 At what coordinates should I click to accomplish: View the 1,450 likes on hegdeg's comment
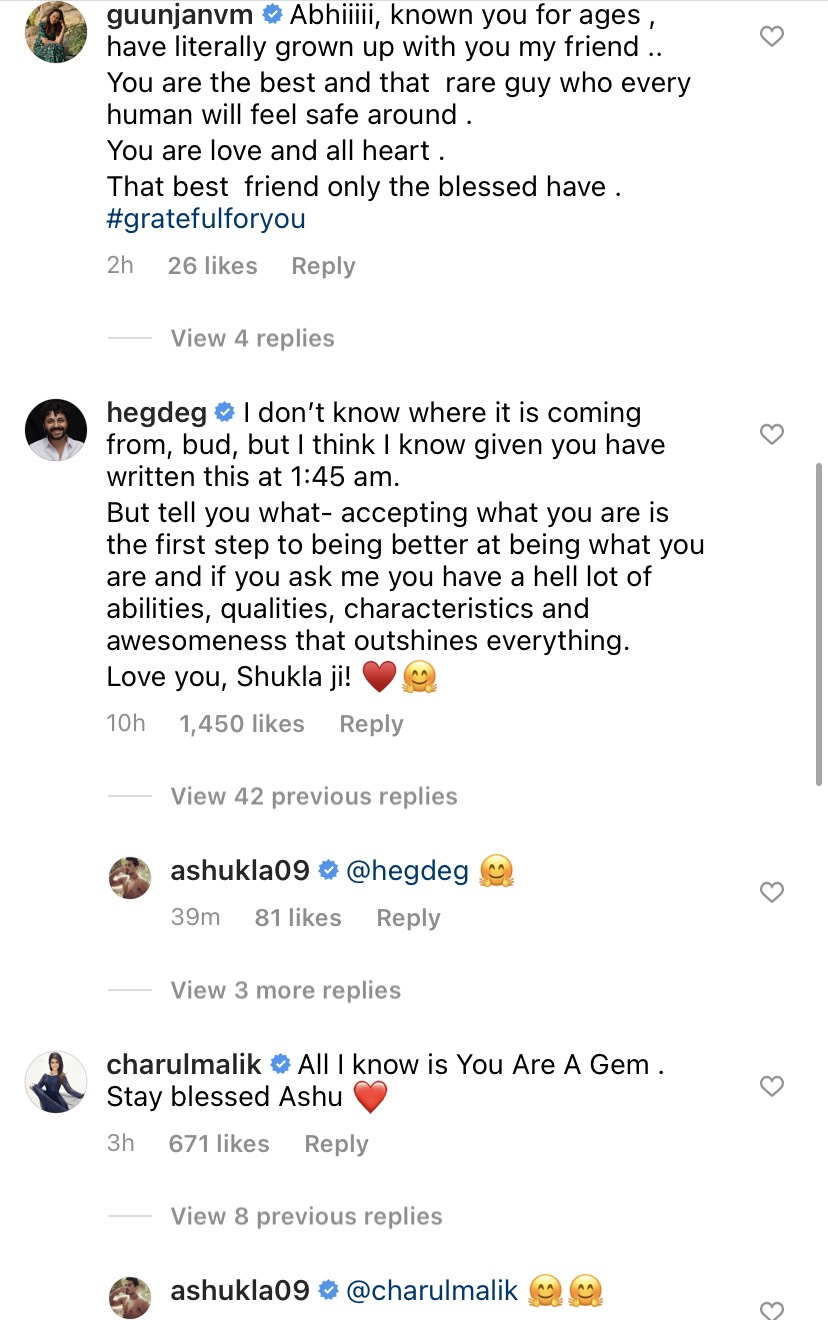pos(241,724)
